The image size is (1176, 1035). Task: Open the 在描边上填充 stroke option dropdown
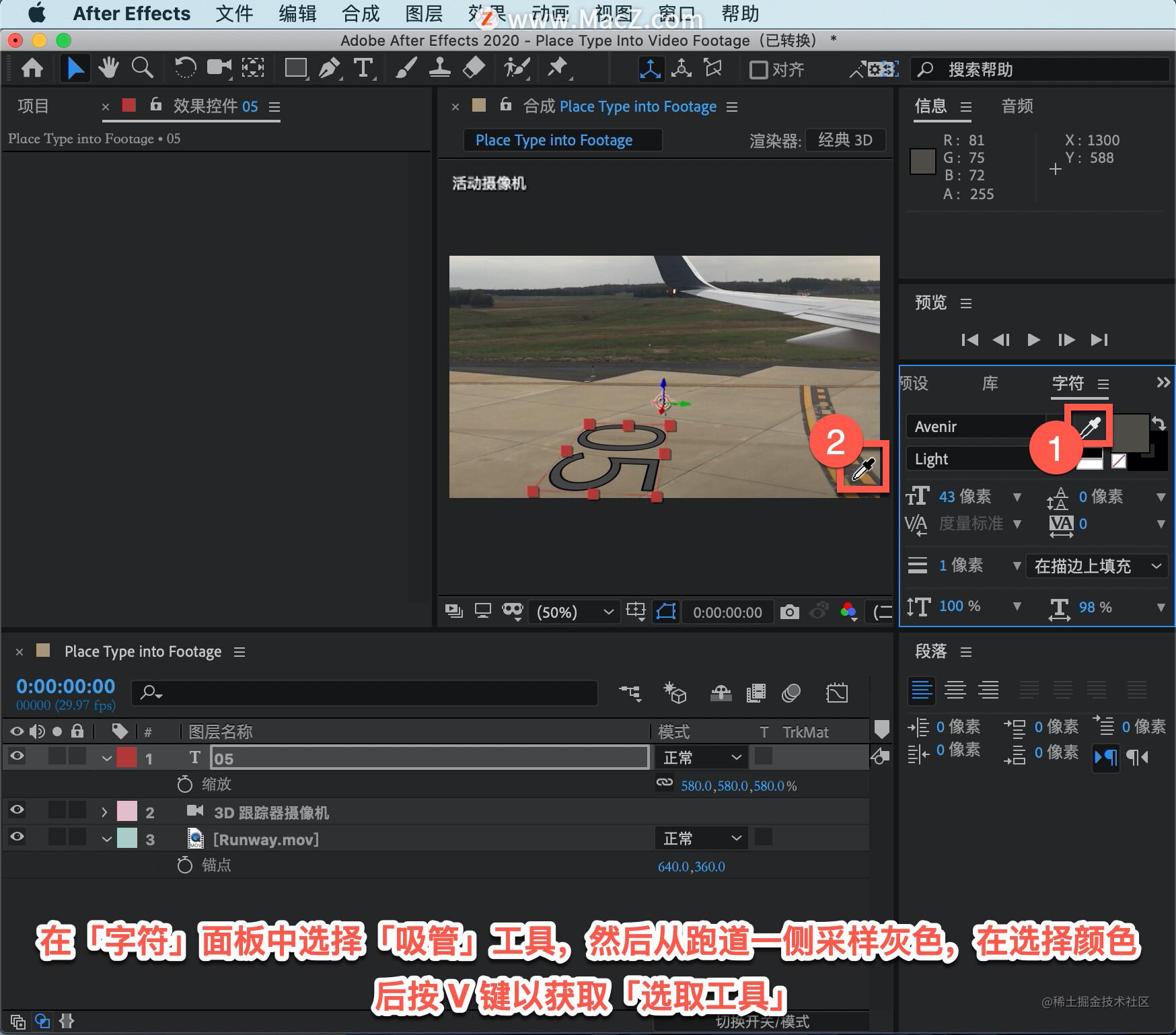[1097, 566]
